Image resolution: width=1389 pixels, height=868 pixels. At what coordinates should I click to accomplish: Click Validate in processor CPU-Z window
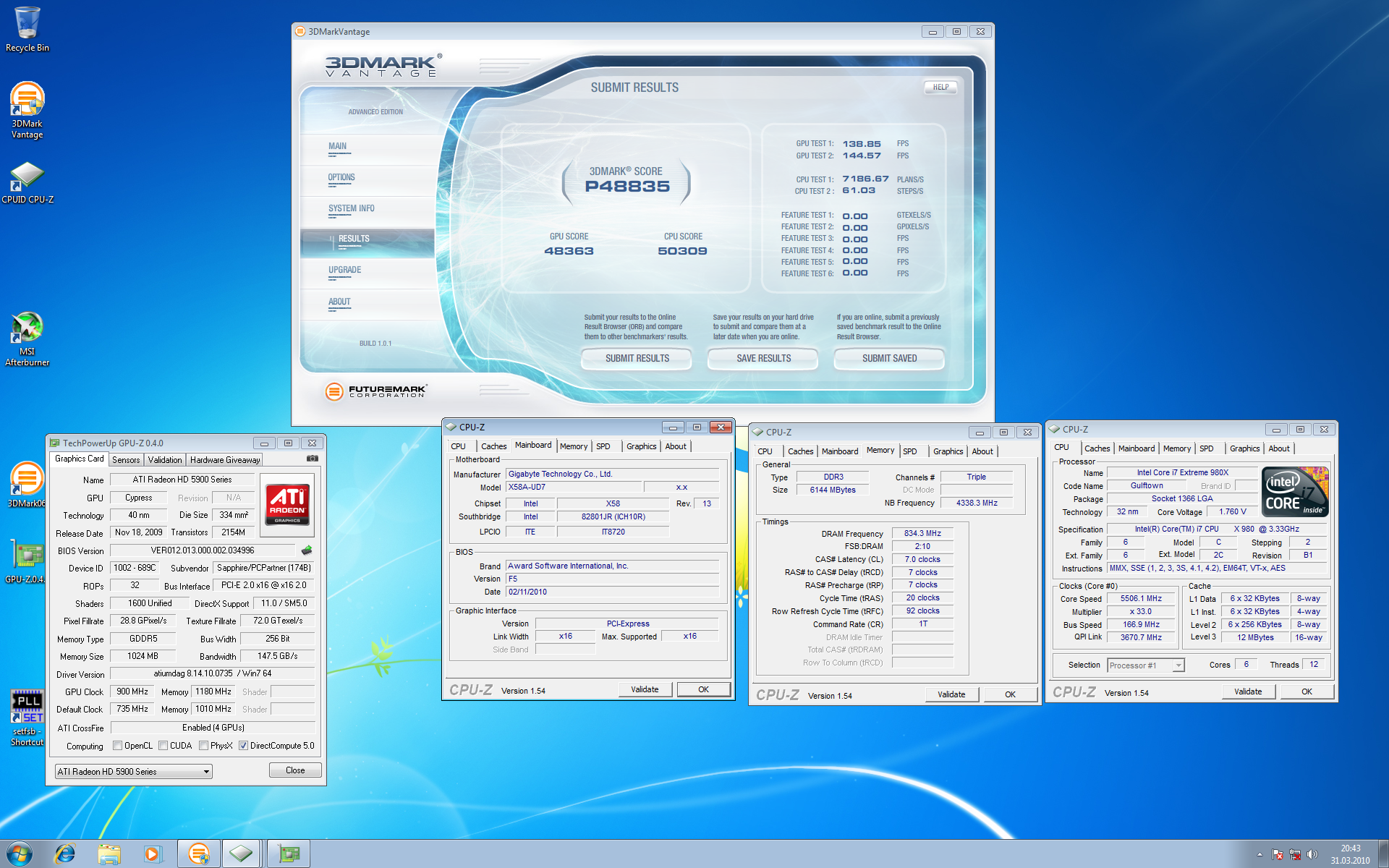[1247, 692]
